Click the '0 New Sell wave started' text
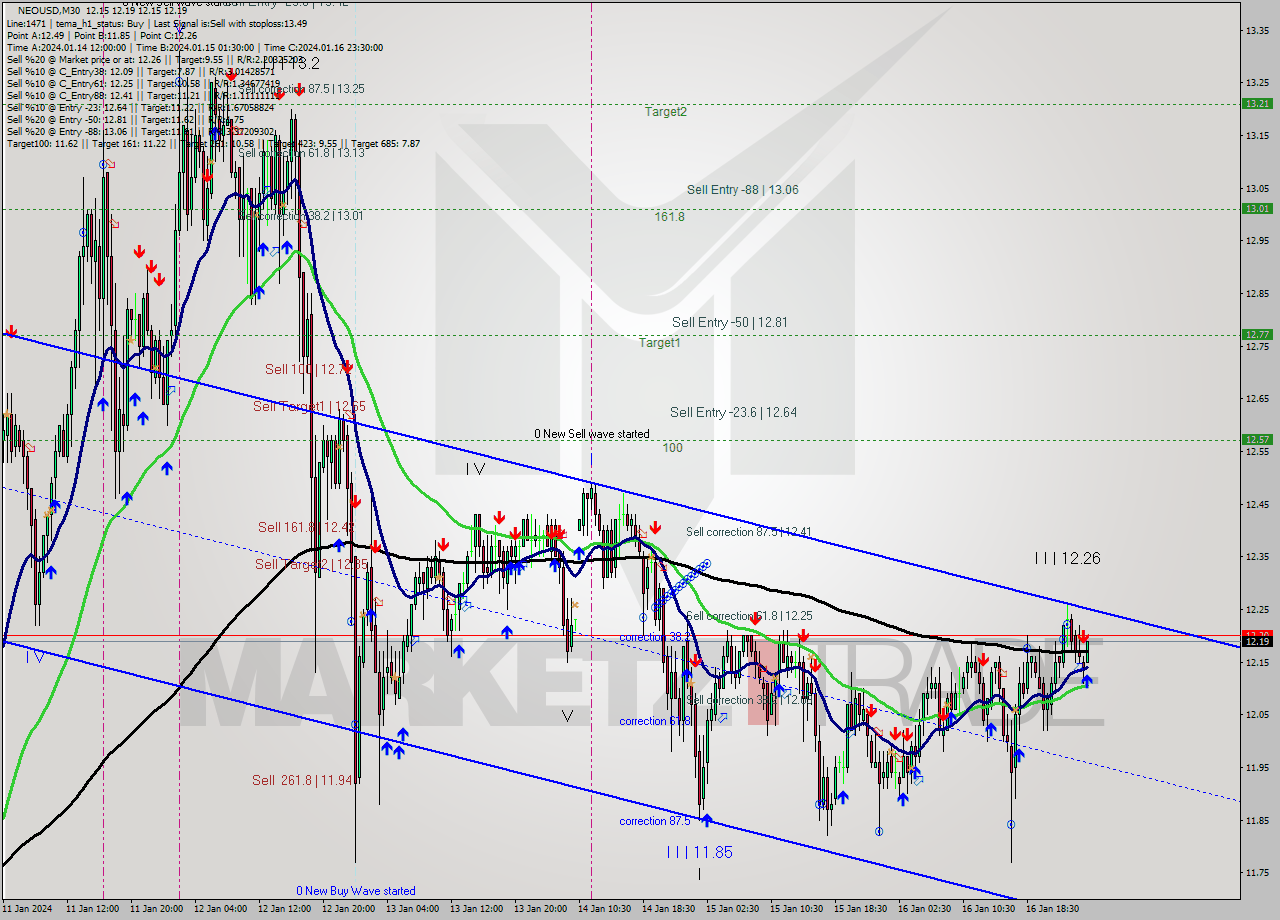The width and height of the screenshot is (1280, 920). (591, 434)
